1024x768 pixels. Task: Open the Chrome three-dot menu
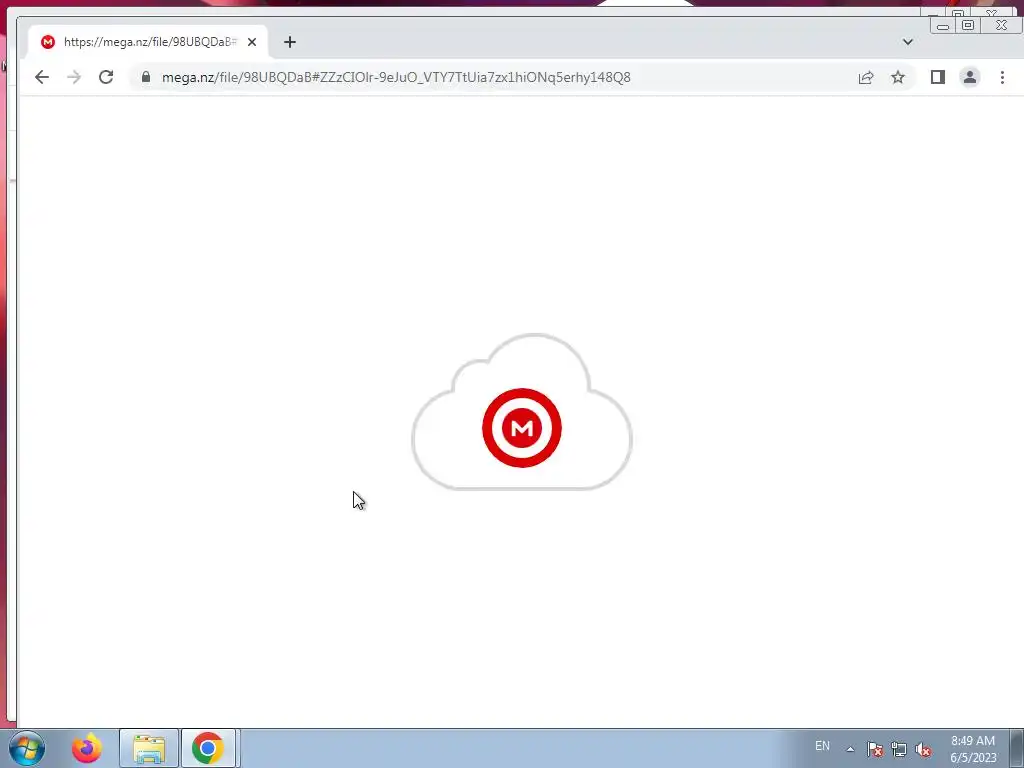pos(1002,77)
